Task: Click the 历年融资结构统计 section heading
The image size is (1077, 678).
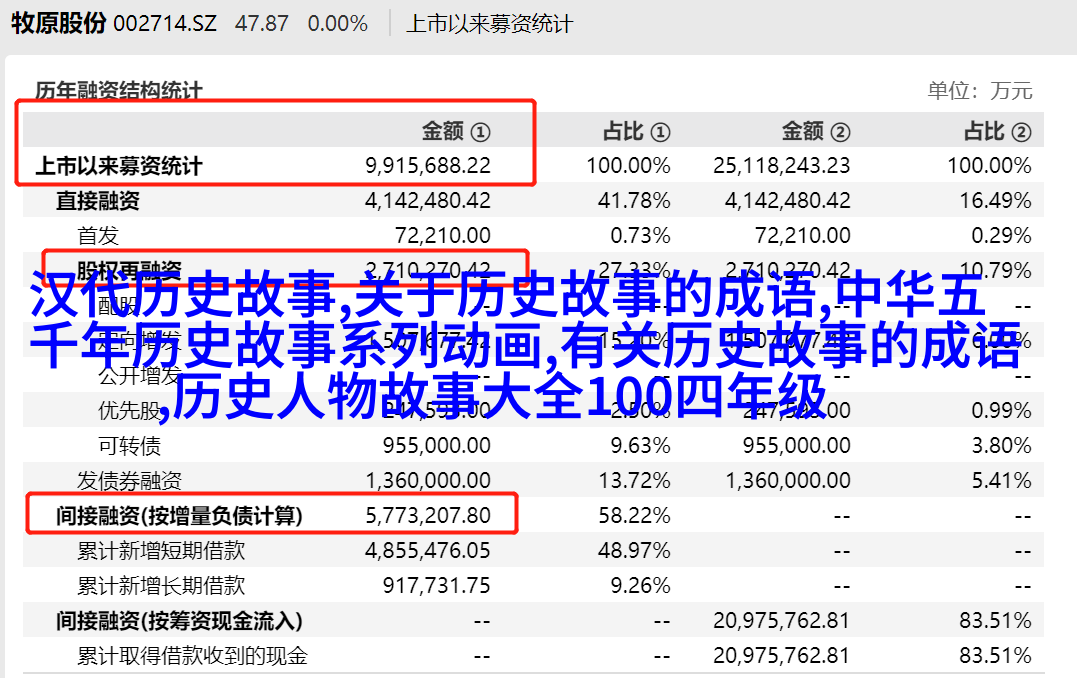Action: tap(119, 91)
